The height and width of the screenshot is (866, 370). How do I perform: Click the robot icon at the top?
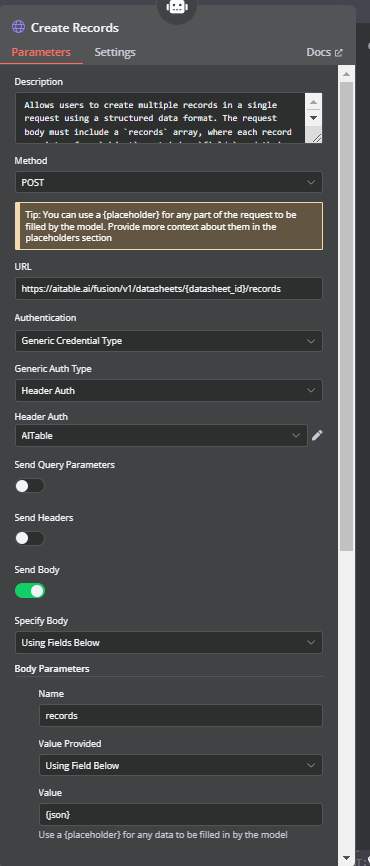coord(177,7)
